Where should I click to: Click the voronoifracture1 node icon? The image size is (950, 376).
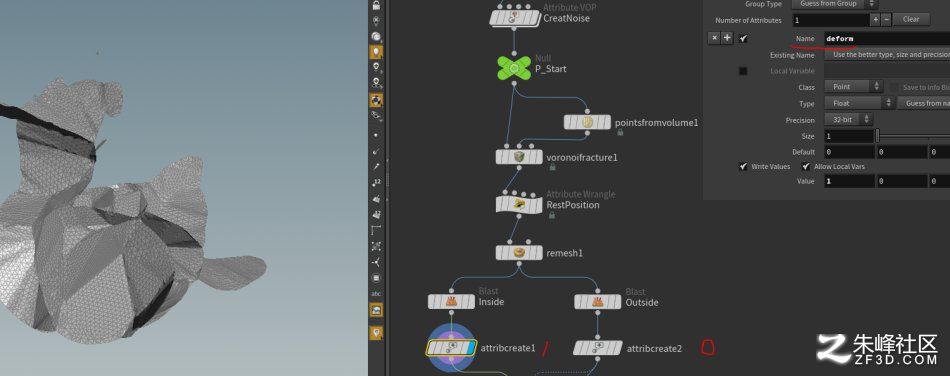point(519,157)
